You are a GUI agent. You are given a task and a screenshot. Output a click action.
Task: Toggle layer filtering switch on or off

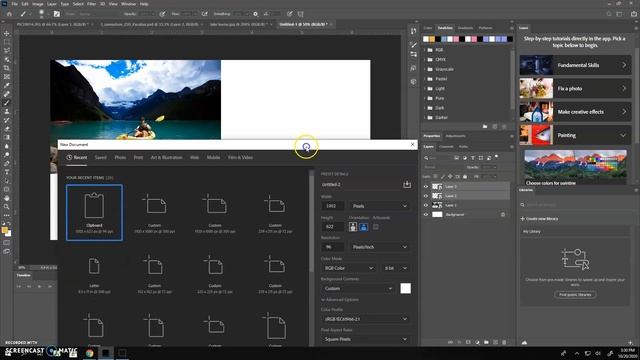[x=497, y=157]
